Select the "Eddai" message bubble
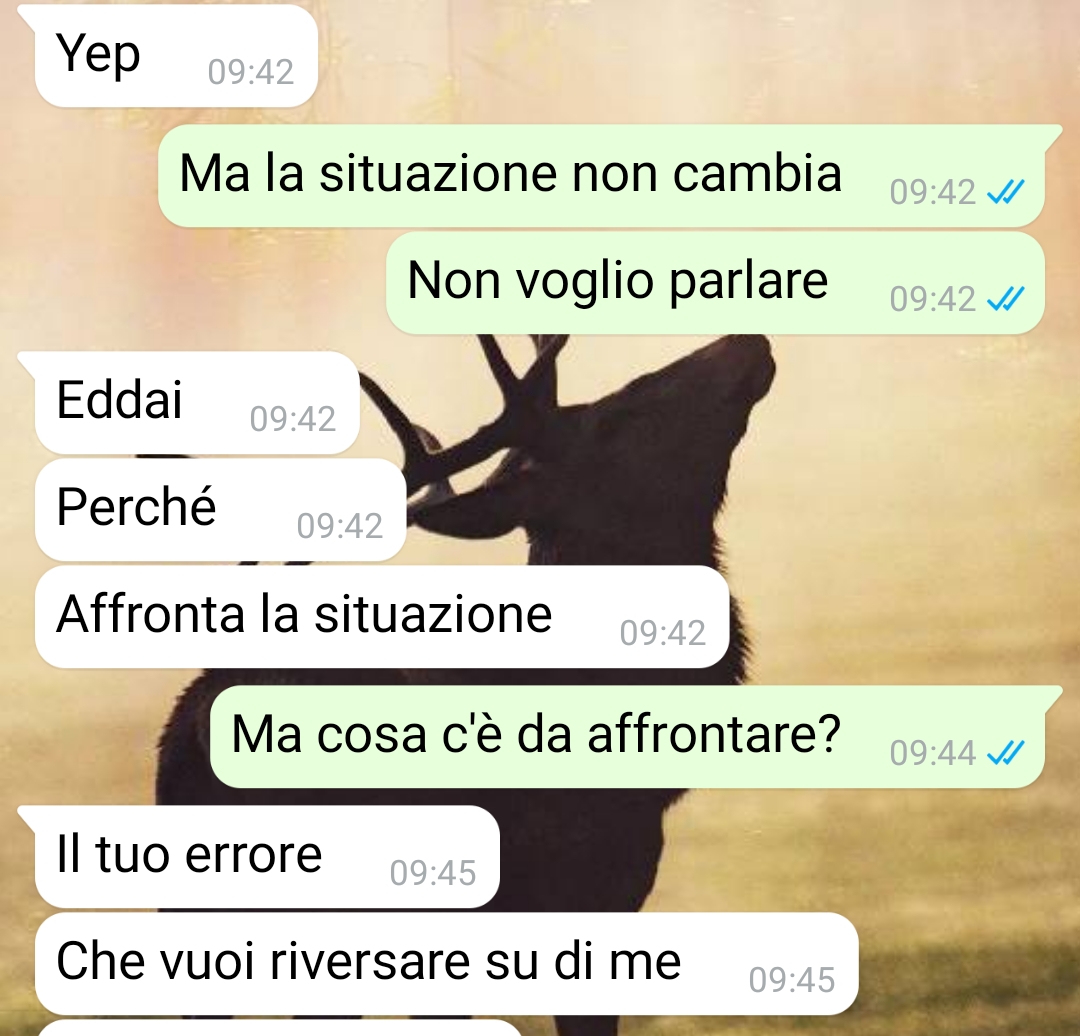The image size is (1080, 1036). point(197,402)
